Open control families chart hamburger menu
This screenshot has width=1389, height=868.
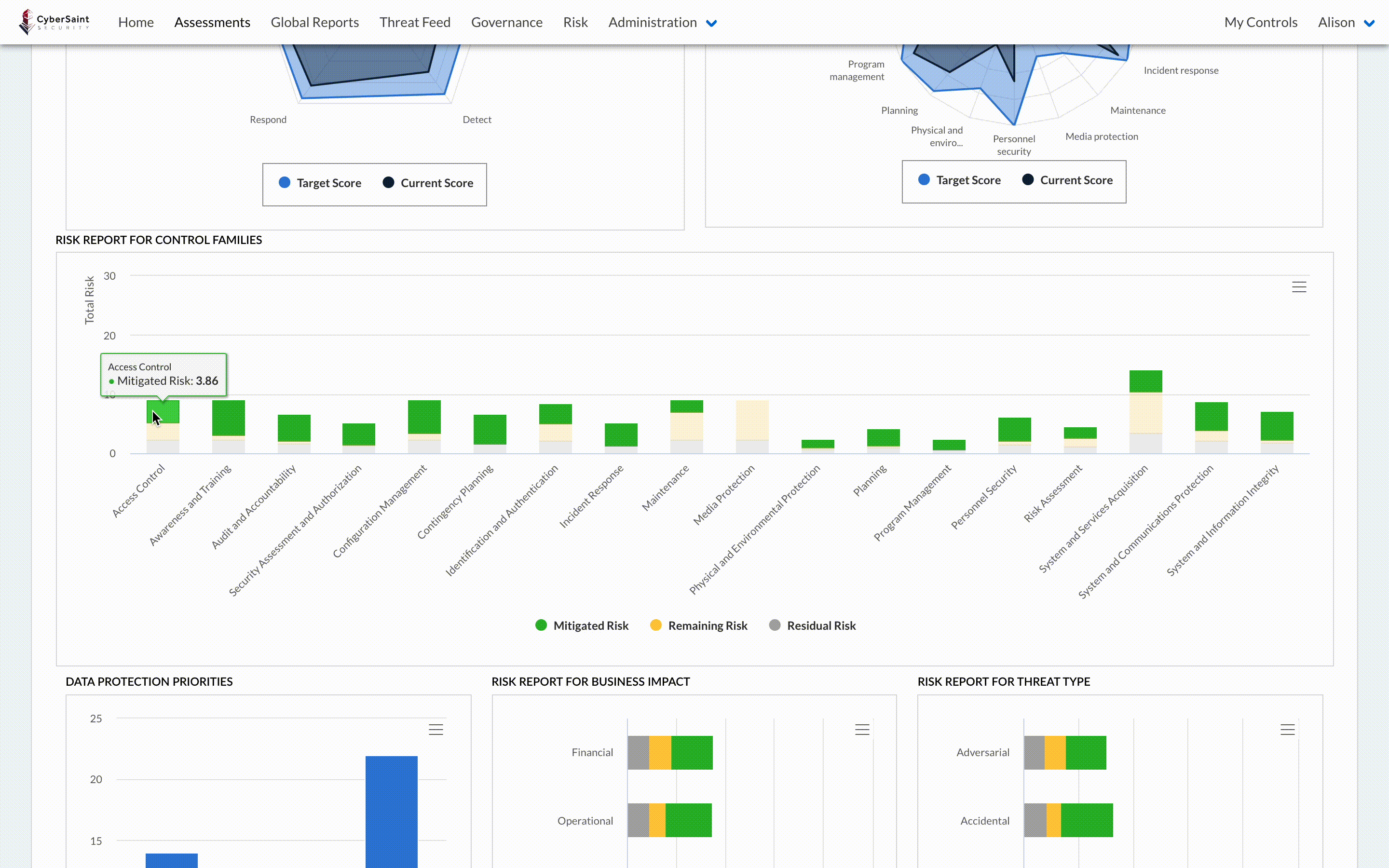click(x=1299, y=286)
